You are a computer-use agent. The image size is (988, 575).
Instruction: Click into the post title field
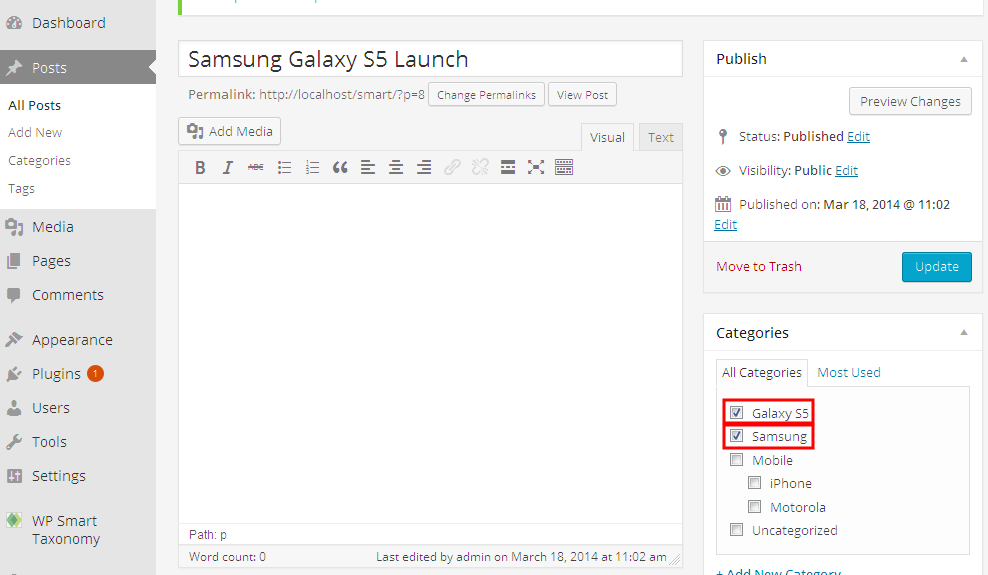tap(430, 59)
